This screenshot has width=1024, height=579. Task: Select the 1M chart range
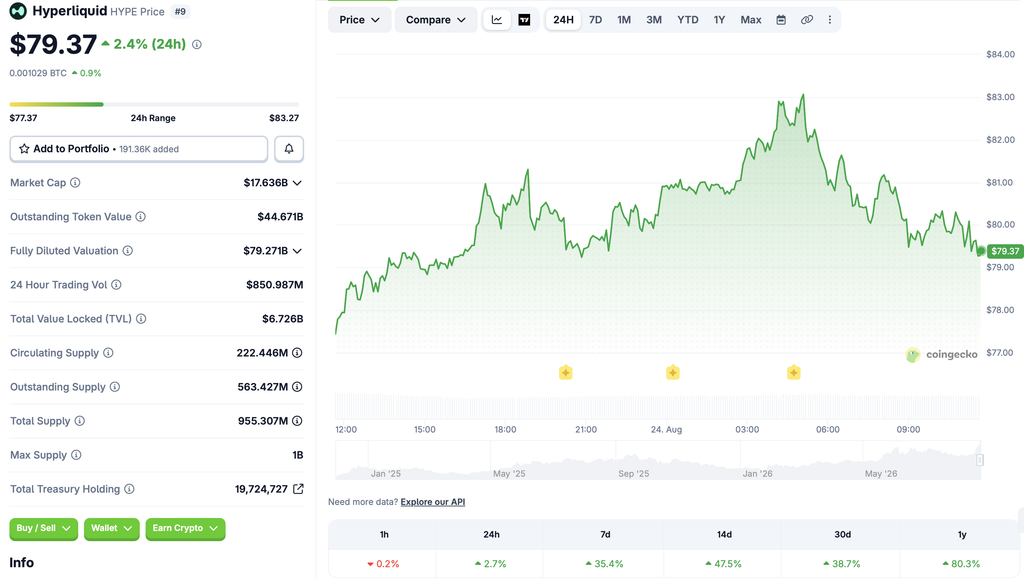click(624, 20)
